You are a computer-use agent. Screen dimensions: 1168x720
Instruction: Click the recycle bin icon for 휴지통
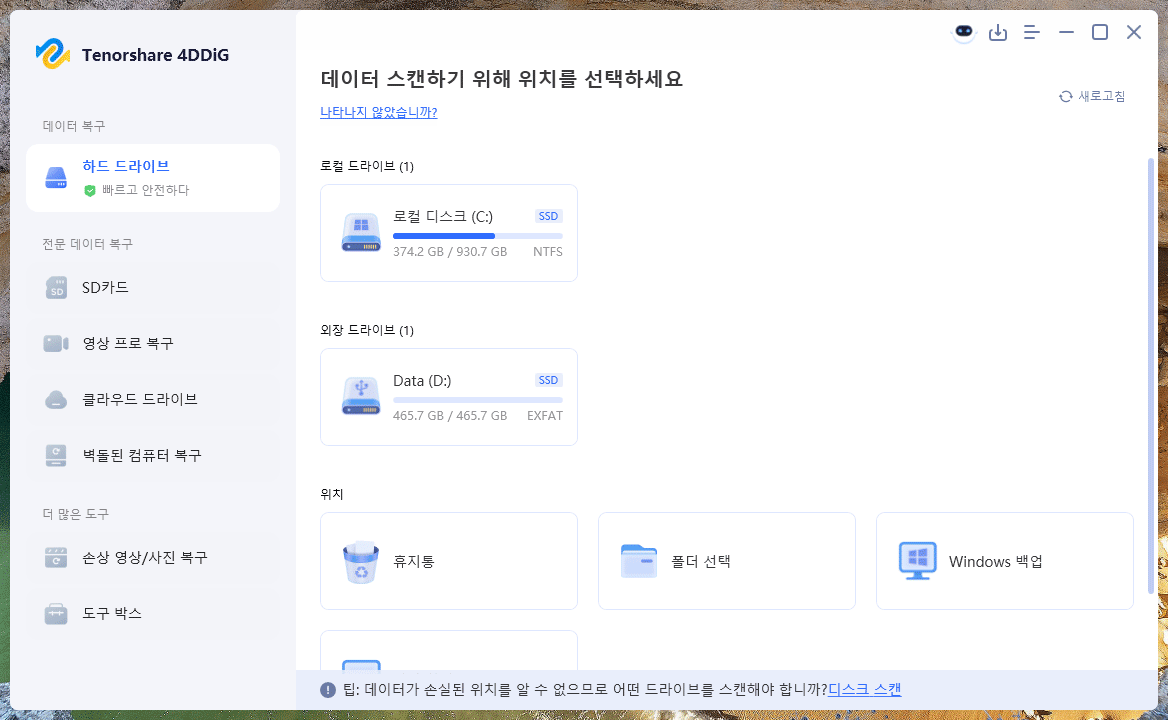(x=361, y=561)
